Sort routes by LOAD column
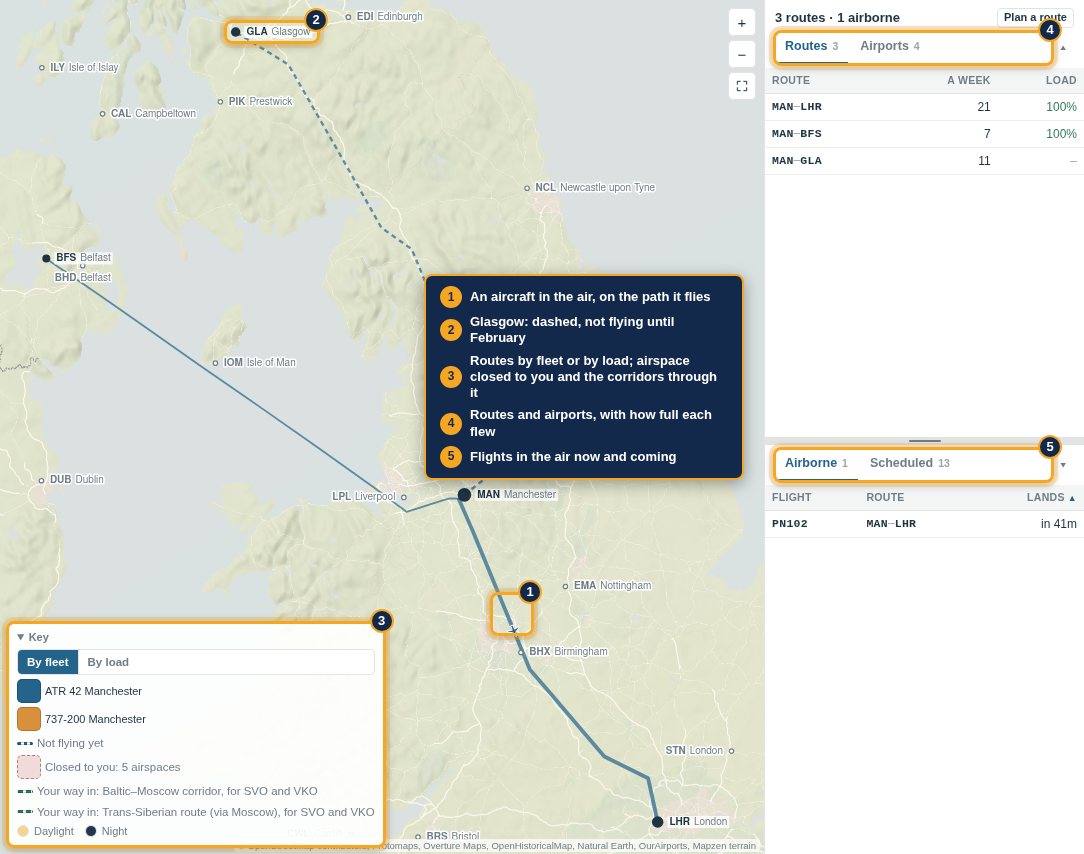Viewport: 1084px width, 854px height. [1060, 80]
